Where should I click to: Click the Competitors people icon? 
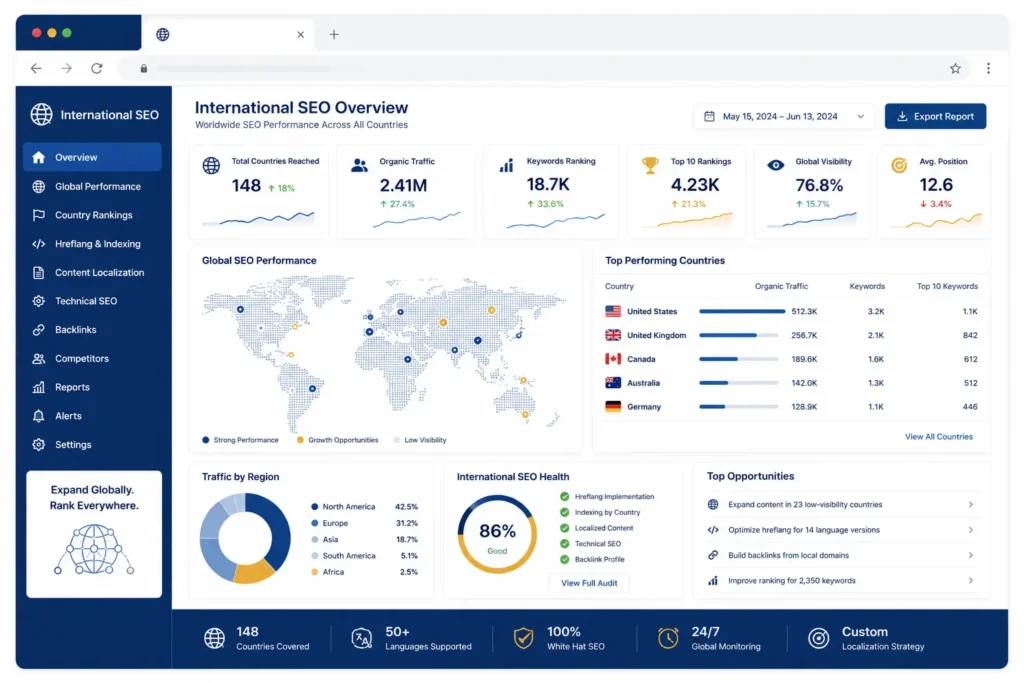click(39, 358)
